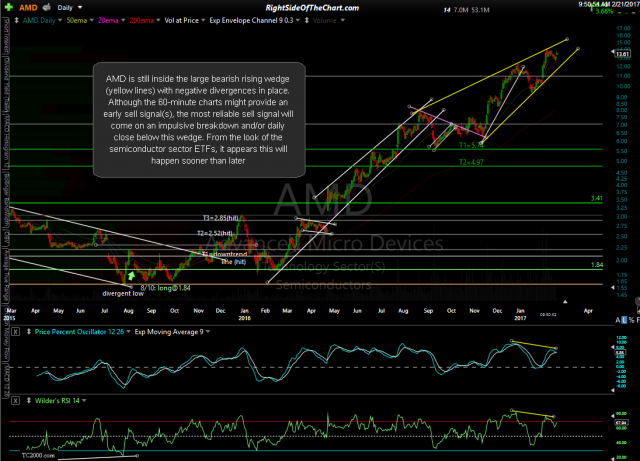Click the white up-triangle marker above time axis

tap(565, 302)
